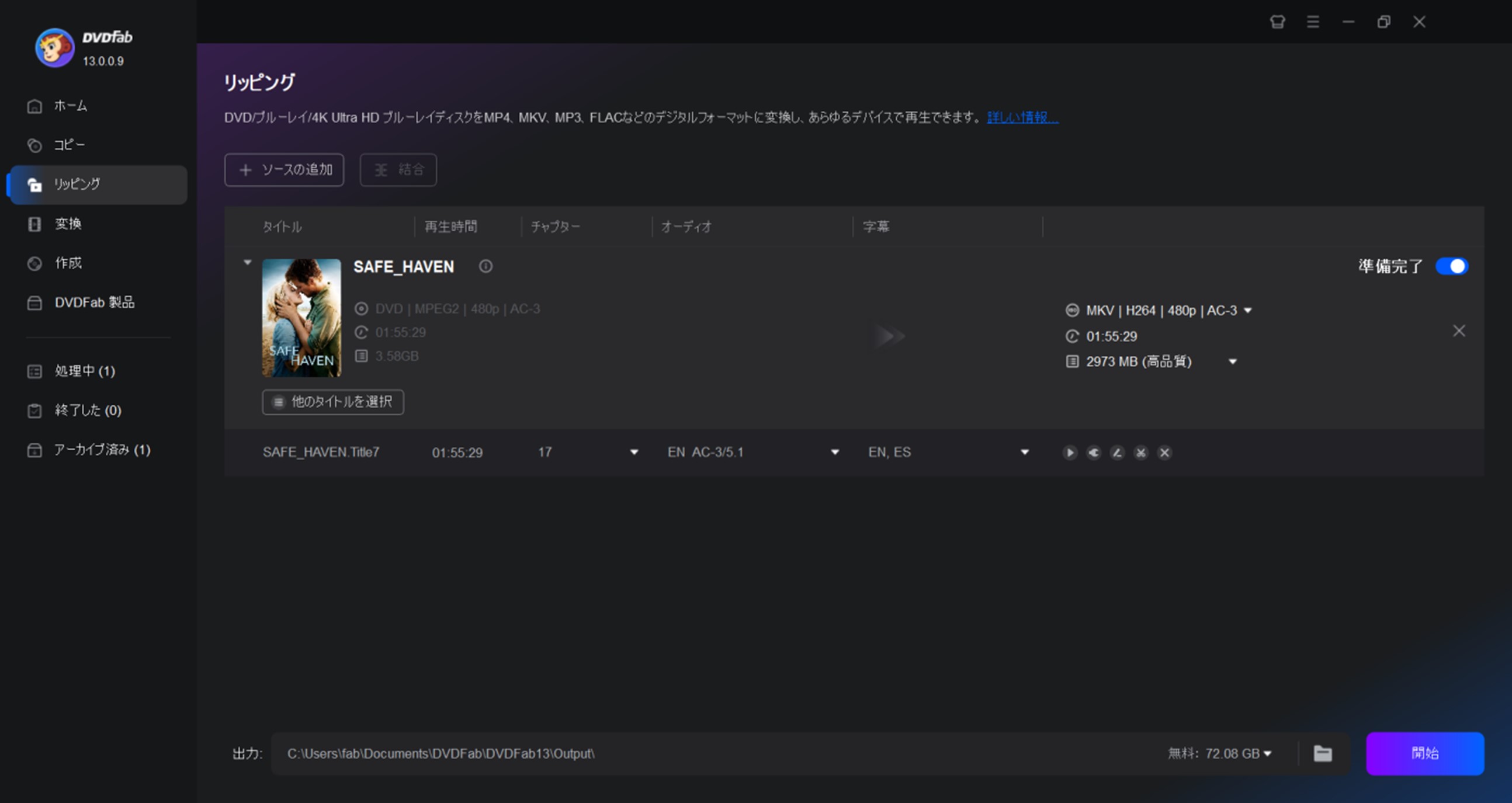The height and width of the screenshot is (803, 1512).
Task: Open the hamburger main menu icon
Action: coord(1313,22)
